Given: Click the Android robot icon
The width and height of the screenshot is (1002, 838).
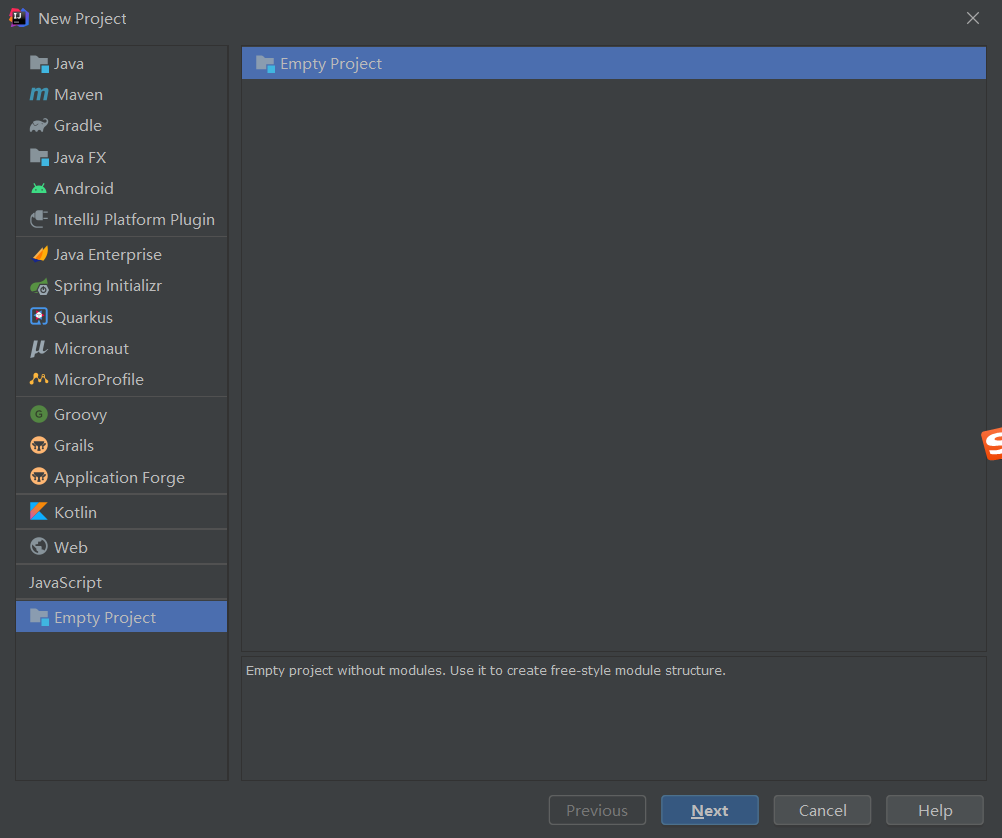Looking at the screenshot, I should 39,189.
